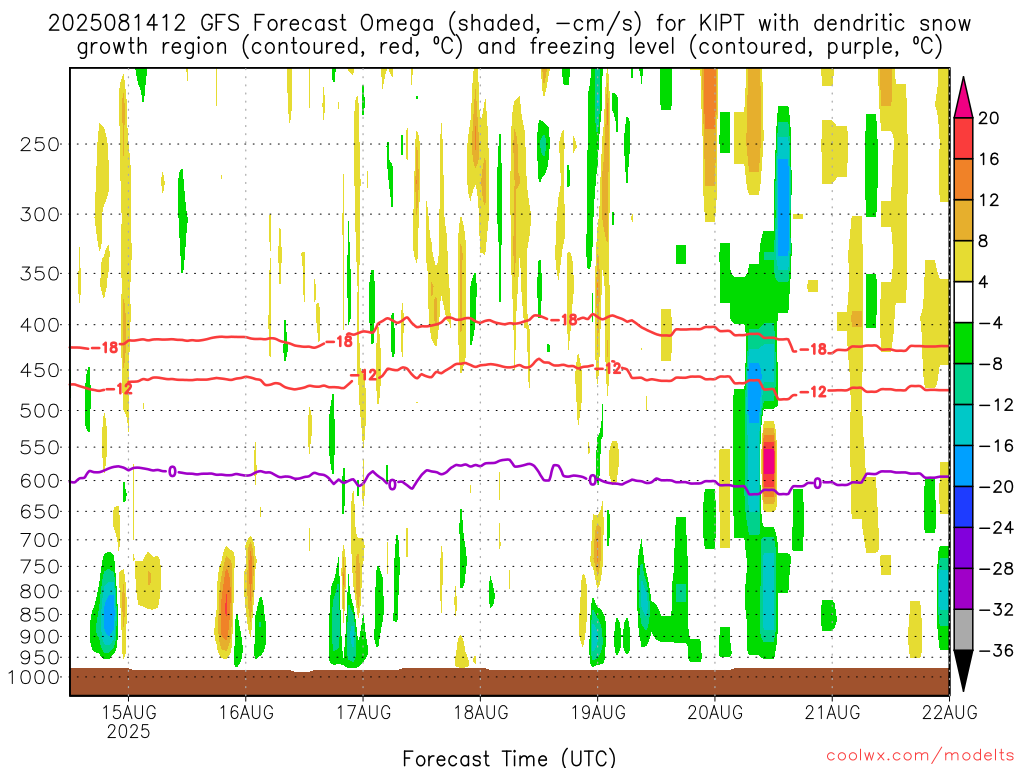Pick the magenta arrow at colorbar top
The height and width of the screenshot is (768, 1024).
tap(963, 100)
